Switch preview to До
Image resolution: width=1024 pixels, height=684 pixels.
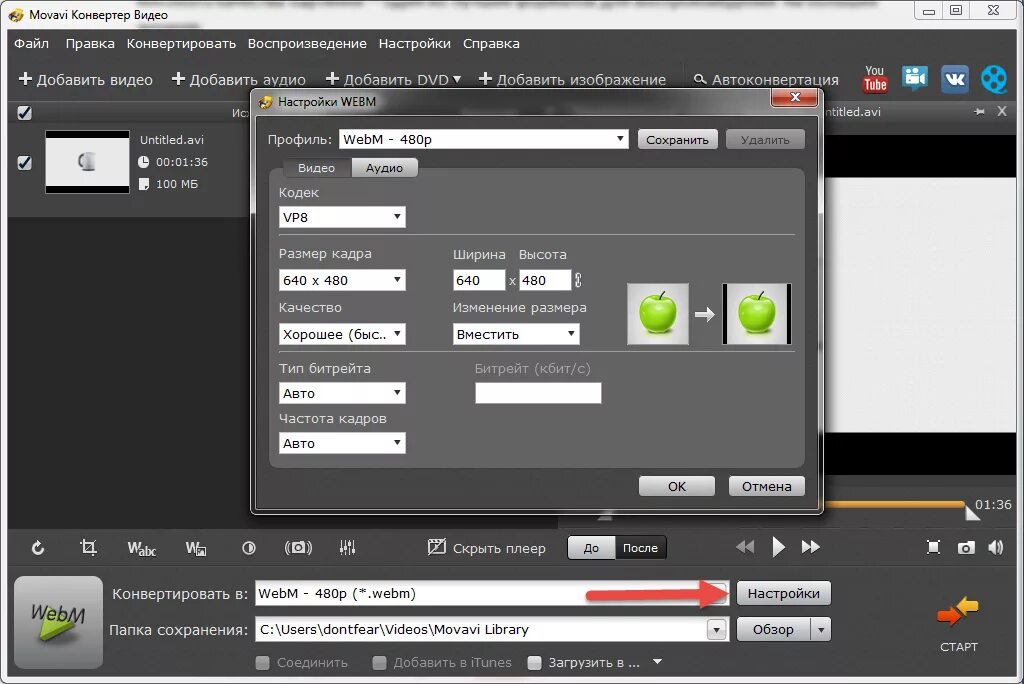tap(591, 547)
